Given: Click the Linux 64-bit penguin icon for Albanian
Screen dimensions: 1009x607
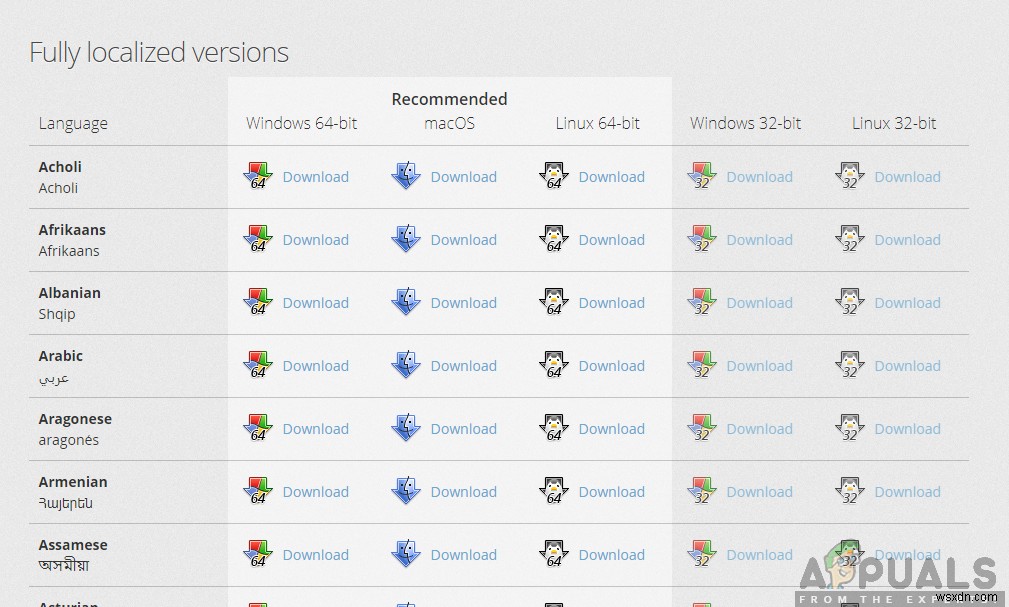Looking at the screenshot, I should click(554, 302).
